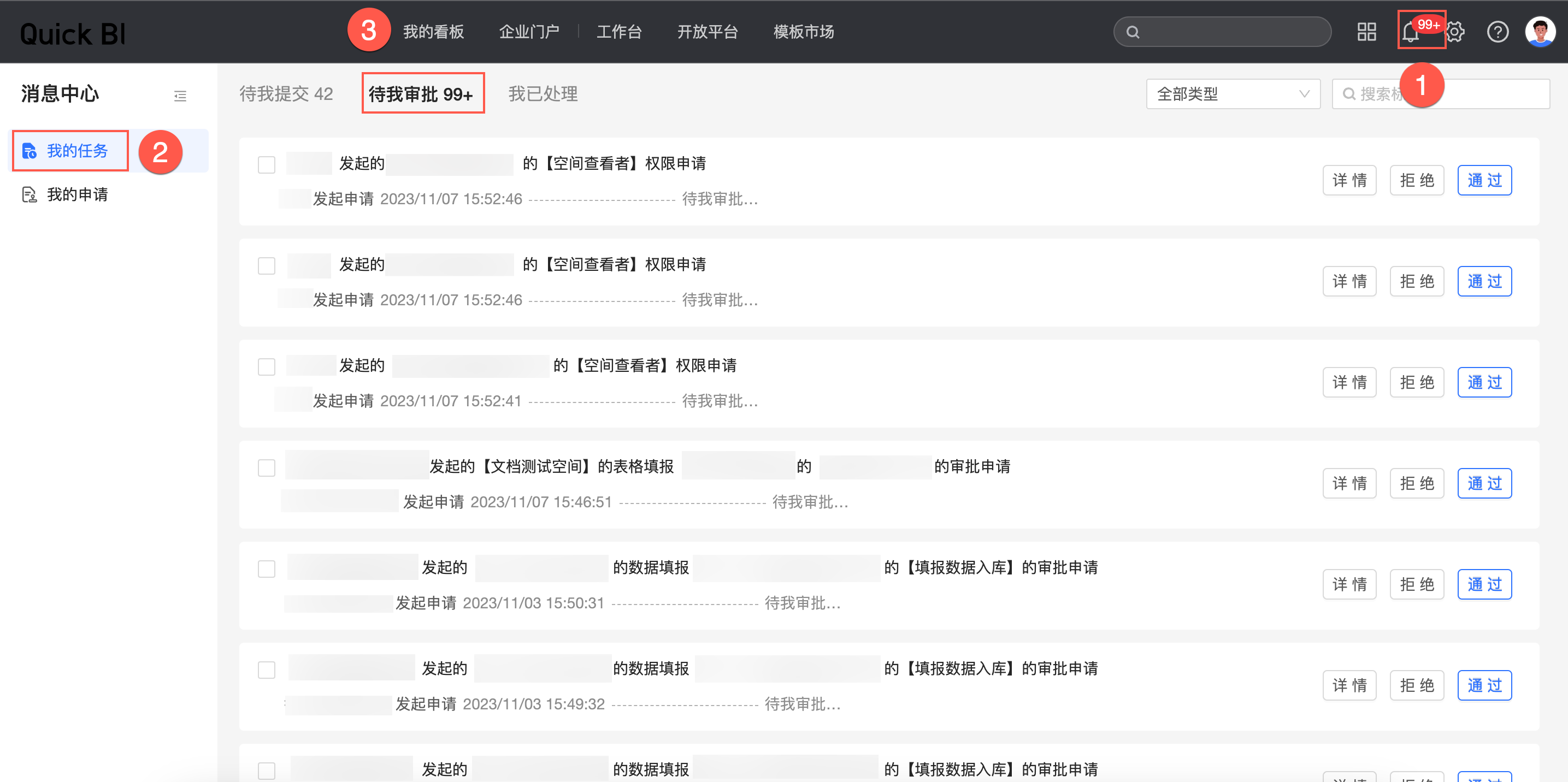This screenshot has height=782, width=1568.
Task: Click the 消息中心 heading
Action: pyautogui.click(x=60, y=94)
